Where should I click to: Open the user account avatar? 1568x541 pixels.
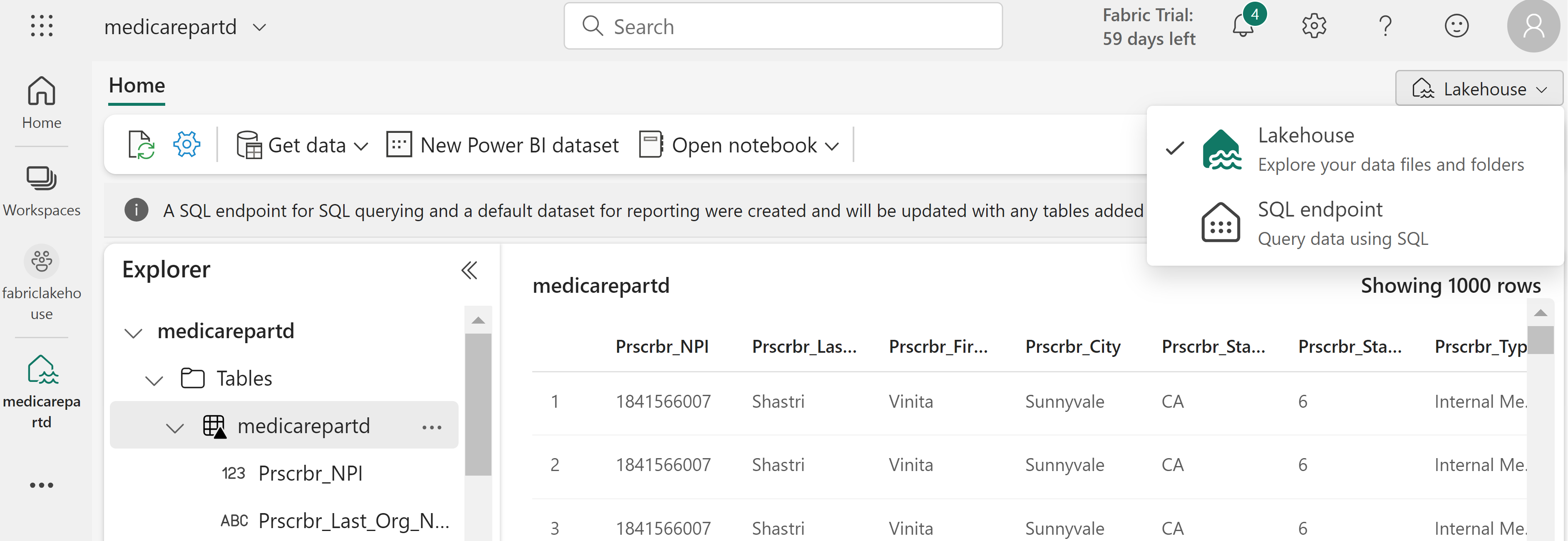click(x=1533, y=26)
